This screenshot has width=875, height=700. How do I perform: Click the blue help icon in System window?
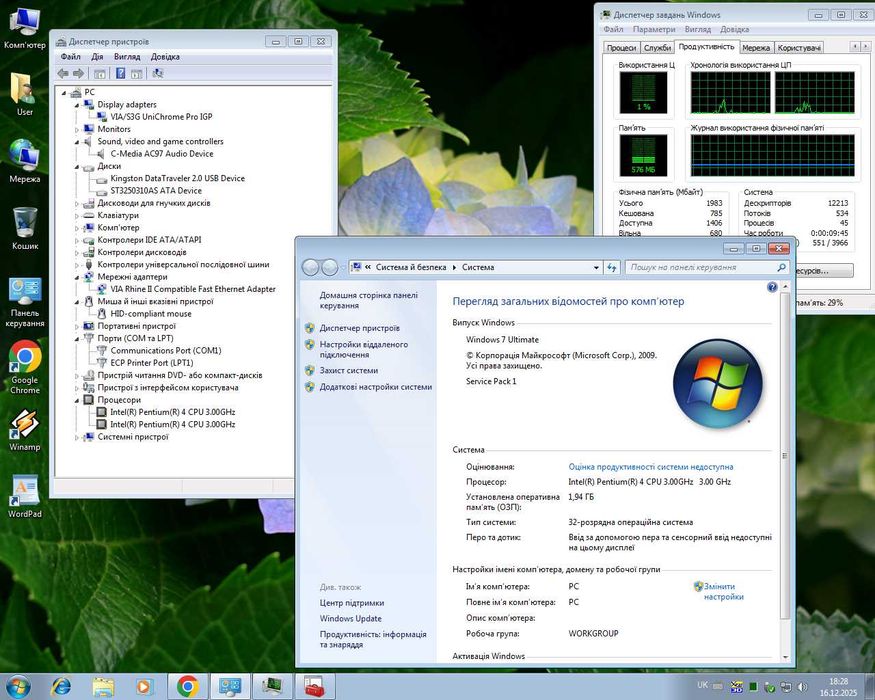pos(772,287)
